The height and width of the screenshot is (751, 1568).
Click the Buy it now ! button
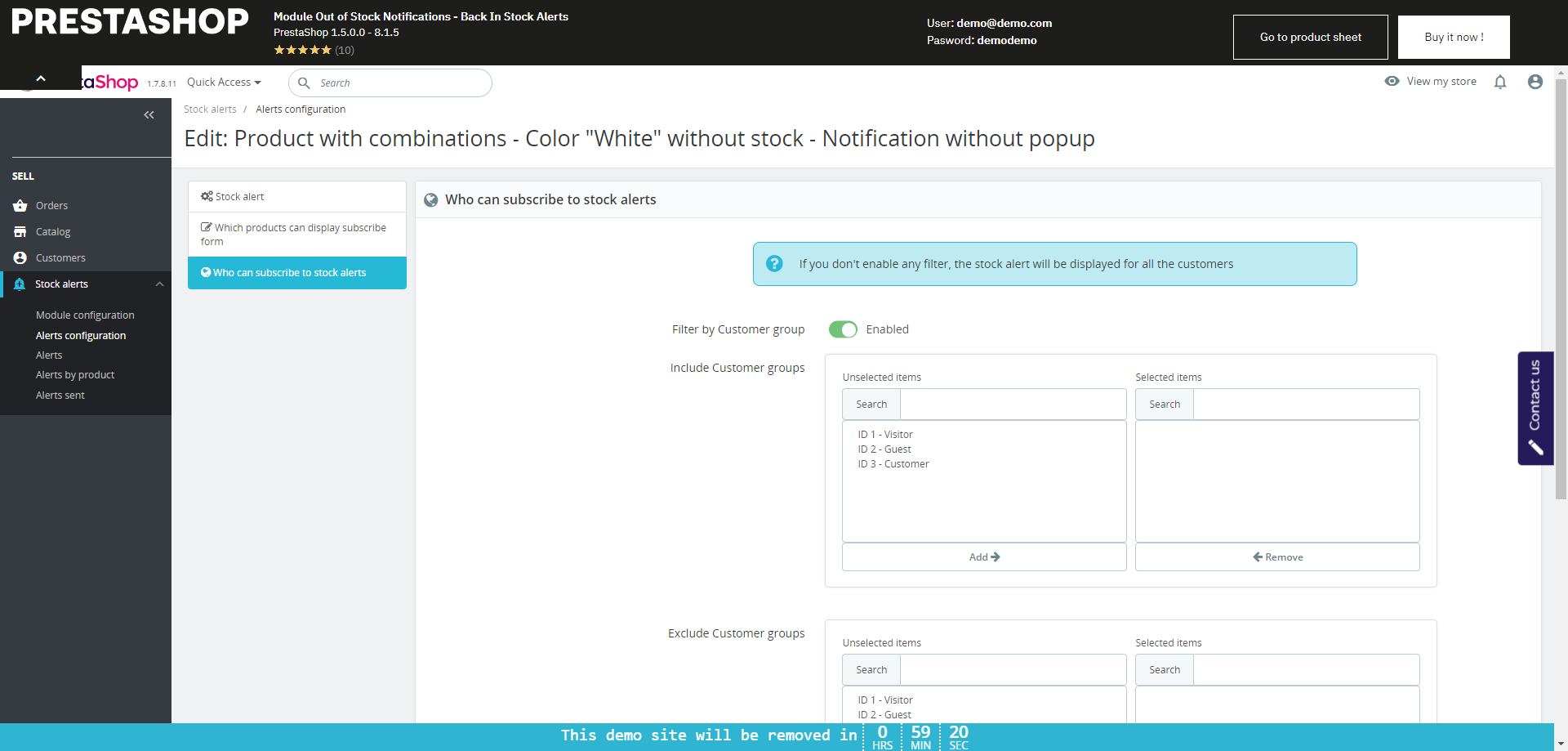click(x=1454, y=37)
